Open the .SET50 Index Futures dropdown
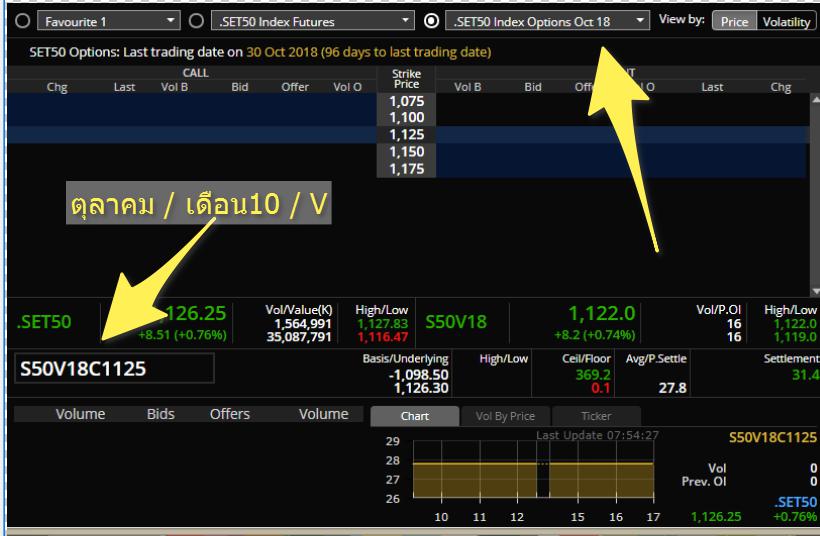 (313, 21)
